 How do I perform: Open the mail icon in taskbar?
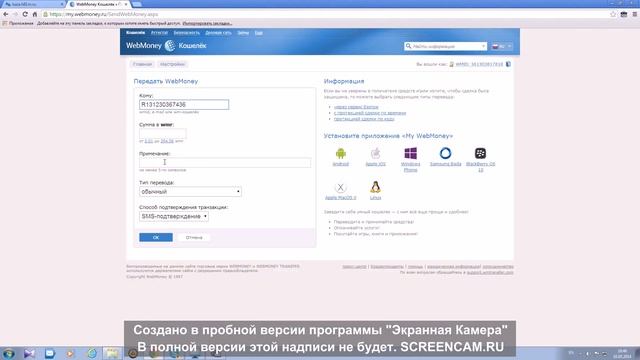click(x=50, y=353)
